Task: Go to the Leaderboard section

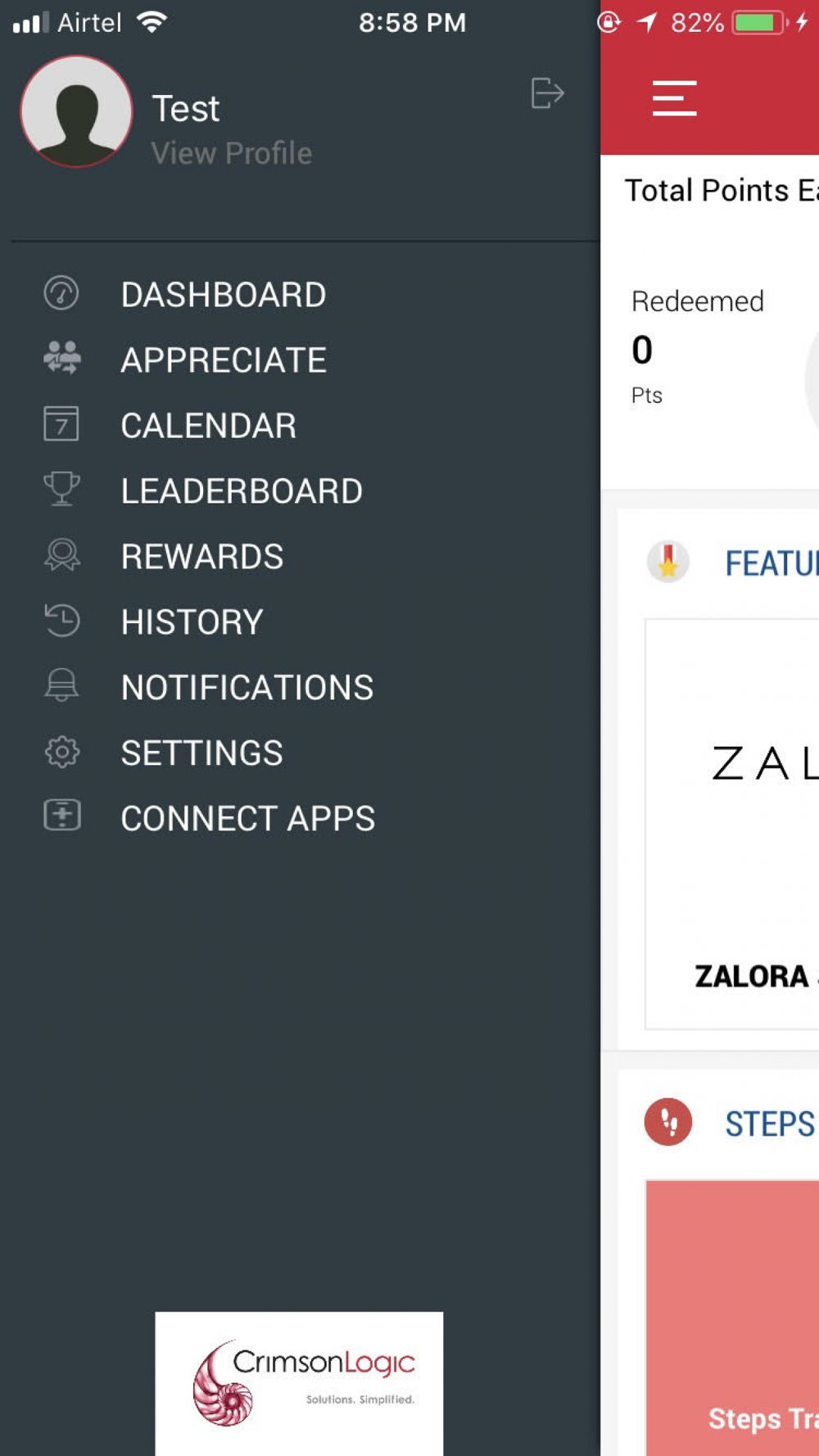Action: coord(241,491)
